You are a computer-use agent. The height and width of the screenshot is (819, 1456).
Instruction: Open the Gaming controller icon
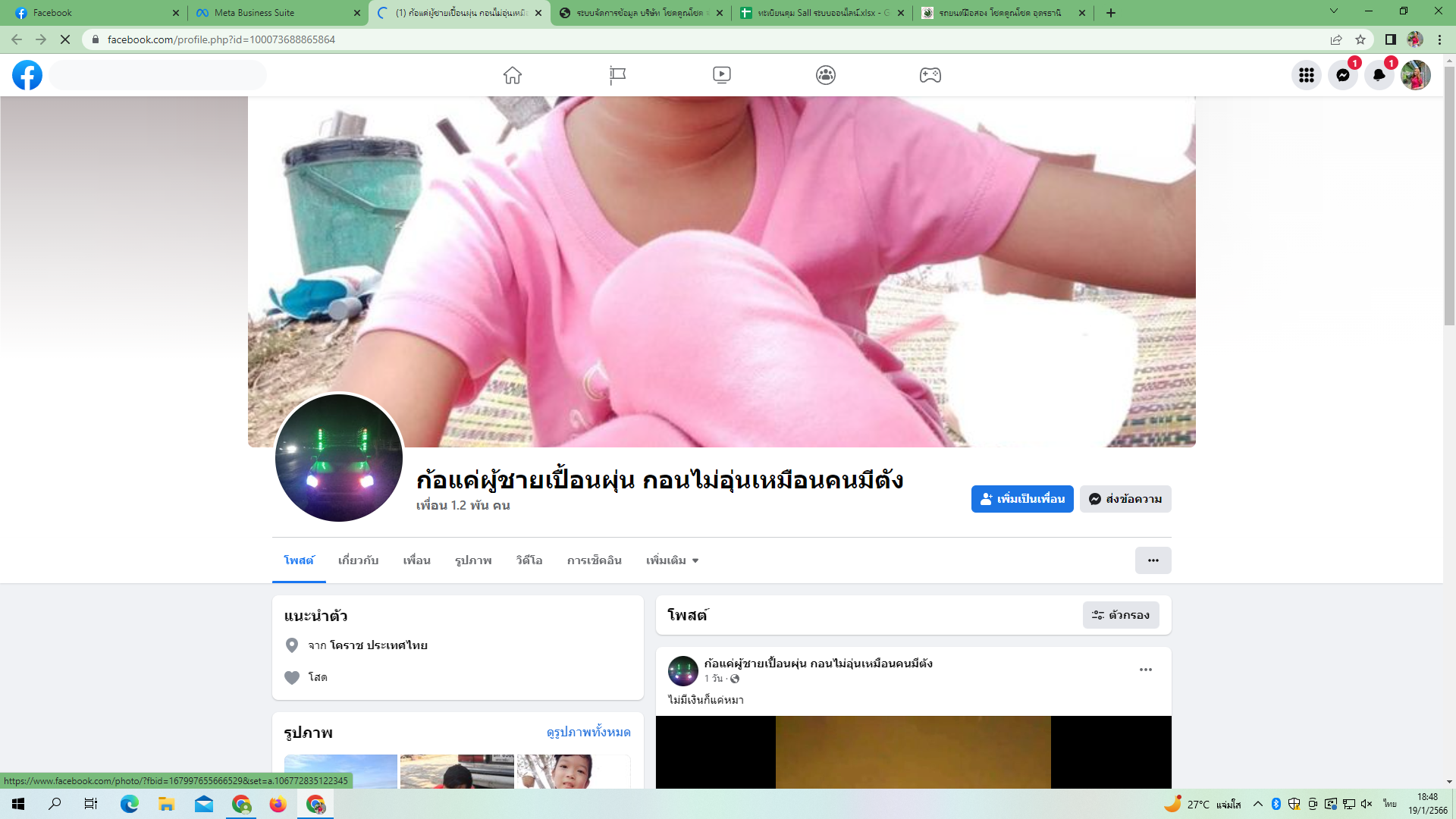point(930,75)
